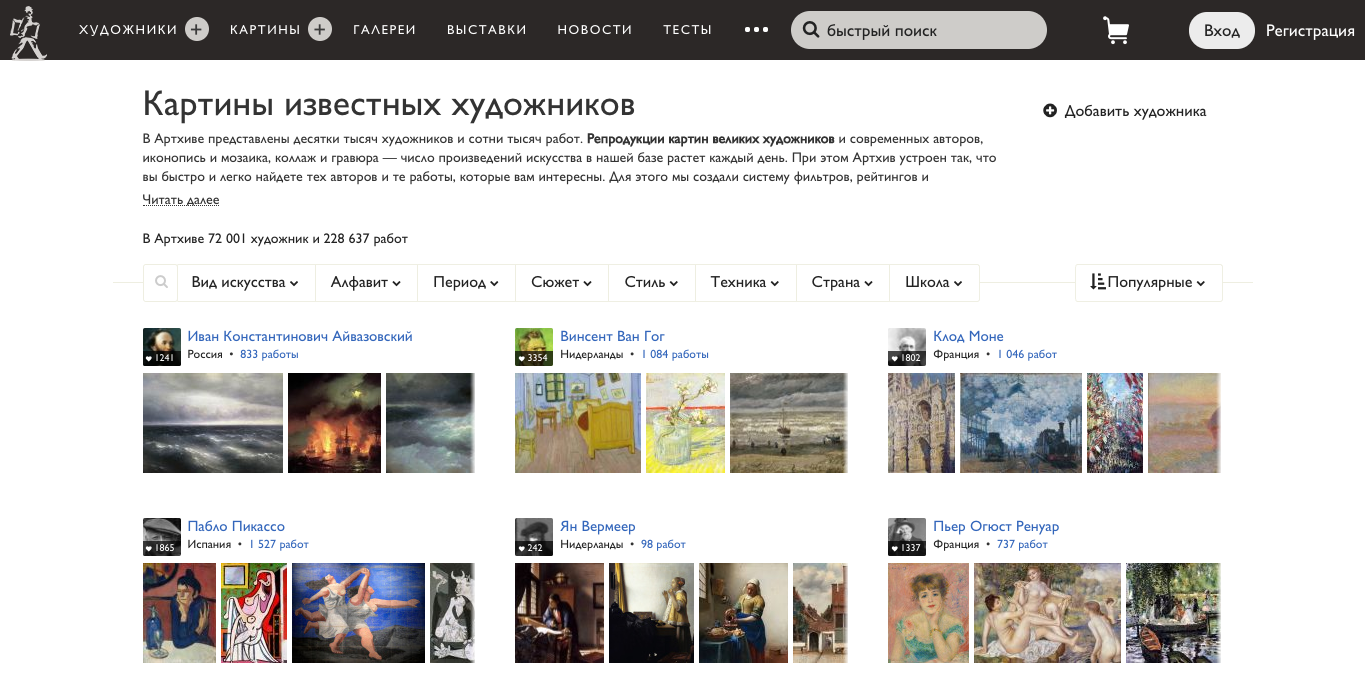Expand the Техника filter

[746, 283]
